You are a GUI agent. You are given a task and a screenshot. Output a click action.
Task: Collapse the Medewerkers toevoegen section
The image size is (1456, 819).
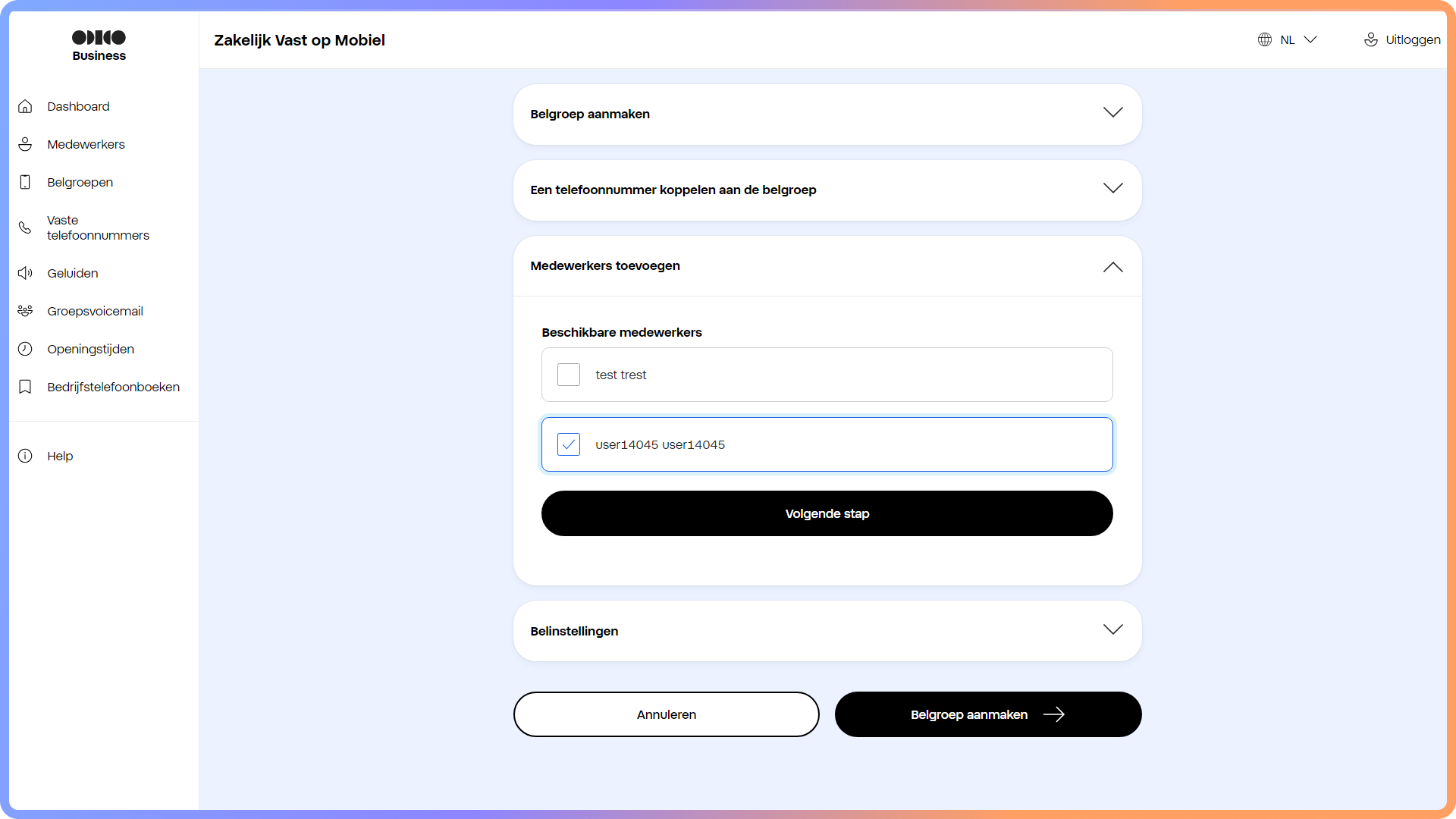click(1112, 267)
